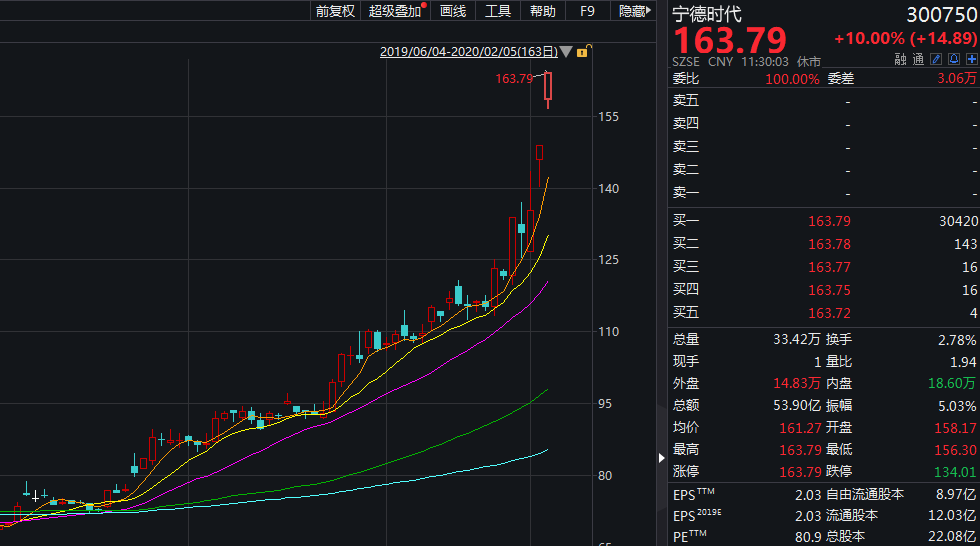Expand the date range dropdown triangle
This screenshot has width=980, height=546.
tap(566, 52)
